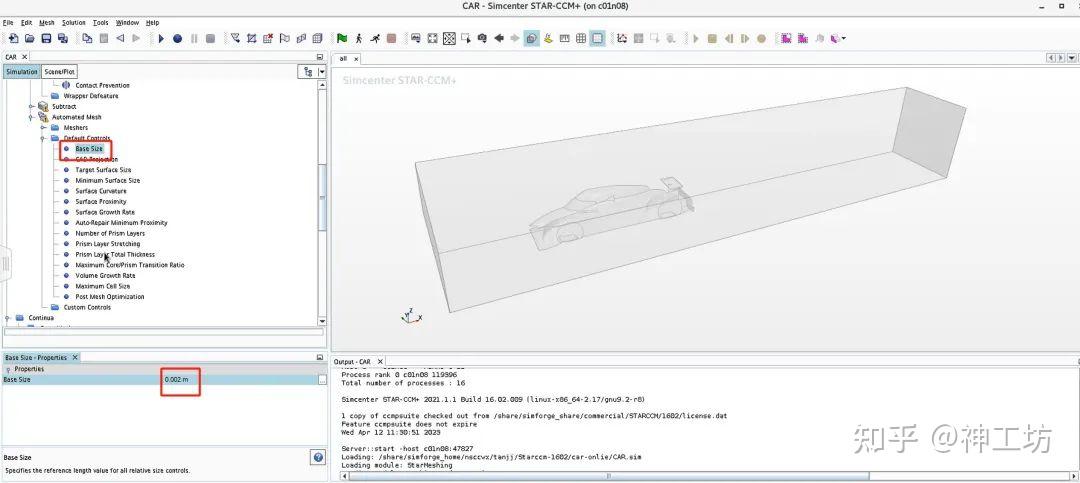The image size is (1080, 483).
Task: Click the Reset View crossed-box icon
Action: pos(449,39)
